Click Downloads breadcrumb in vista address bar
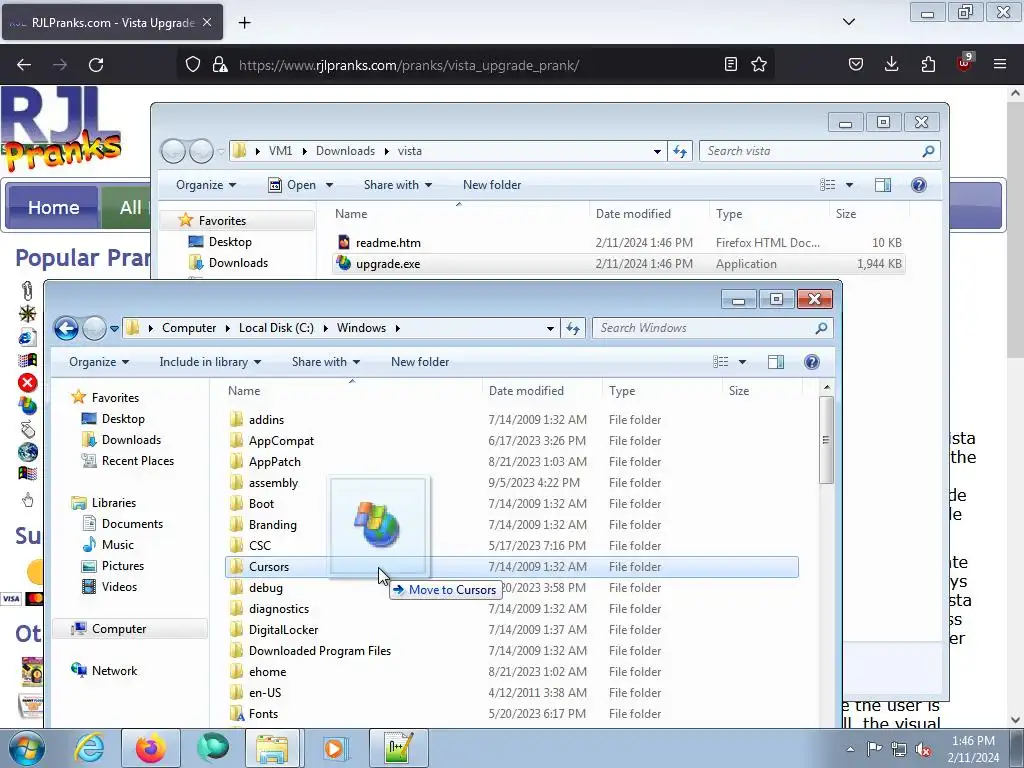Screen dimensions: 1024x768 345,151
